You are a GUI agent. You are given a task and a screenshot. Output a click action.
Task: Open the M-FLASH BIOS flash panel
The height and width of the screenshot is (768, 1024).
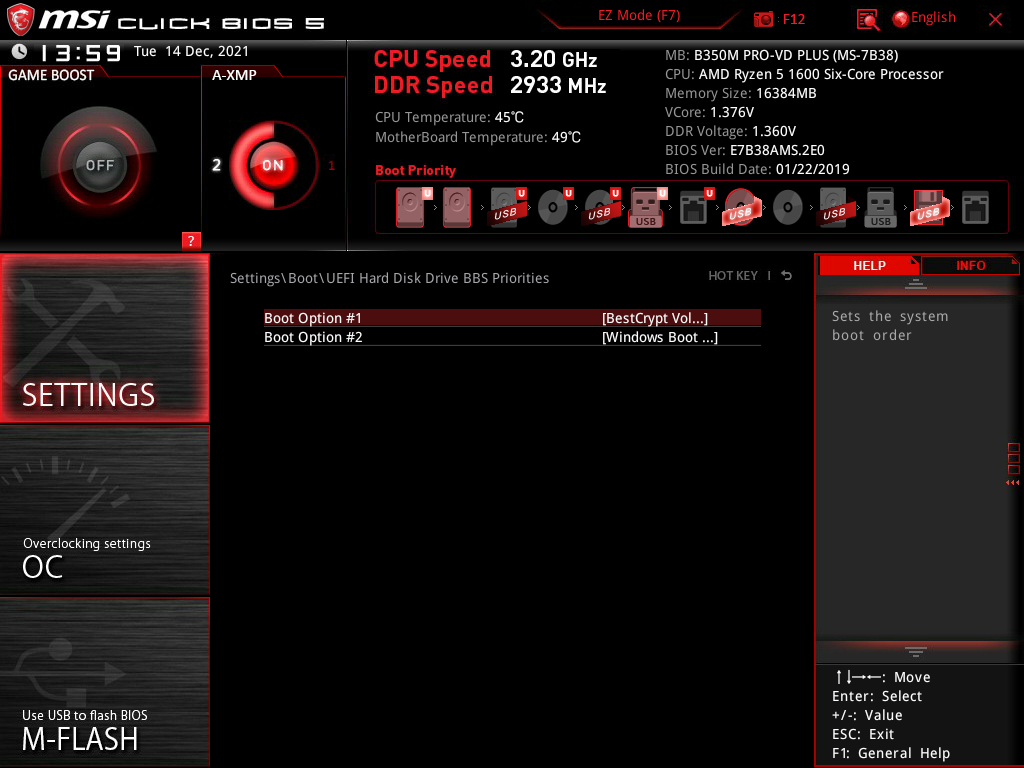pos(104,682)
